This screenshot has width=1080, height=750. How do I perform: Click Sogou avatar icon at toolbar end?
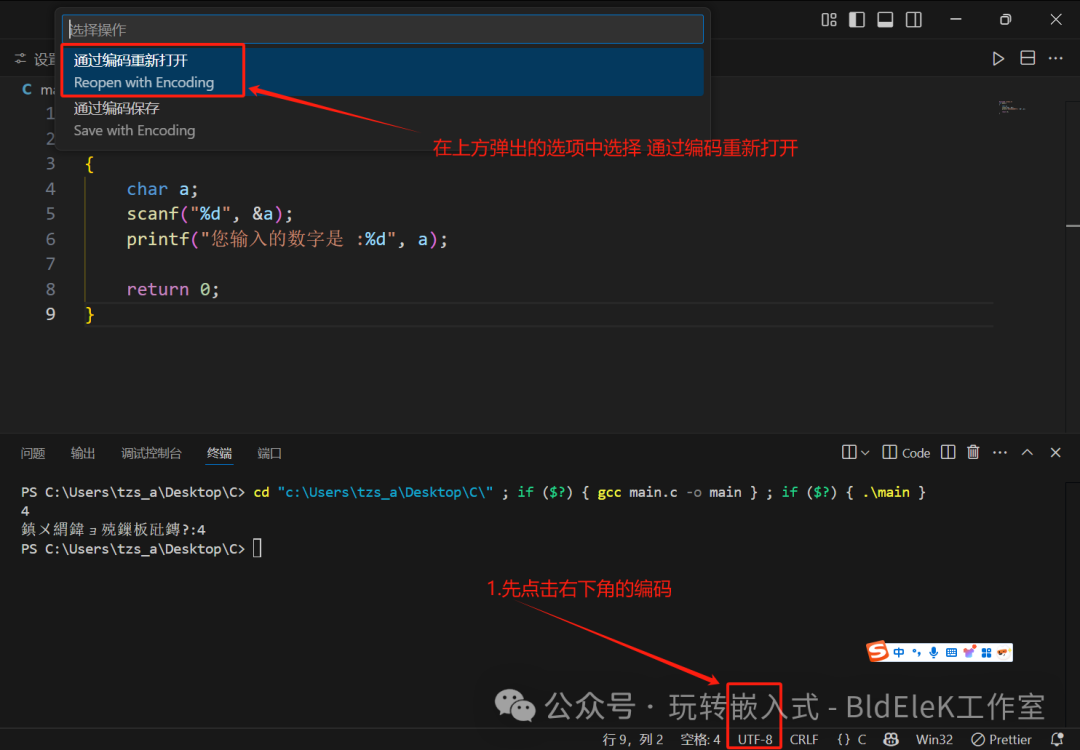(x=1003, y=652)
